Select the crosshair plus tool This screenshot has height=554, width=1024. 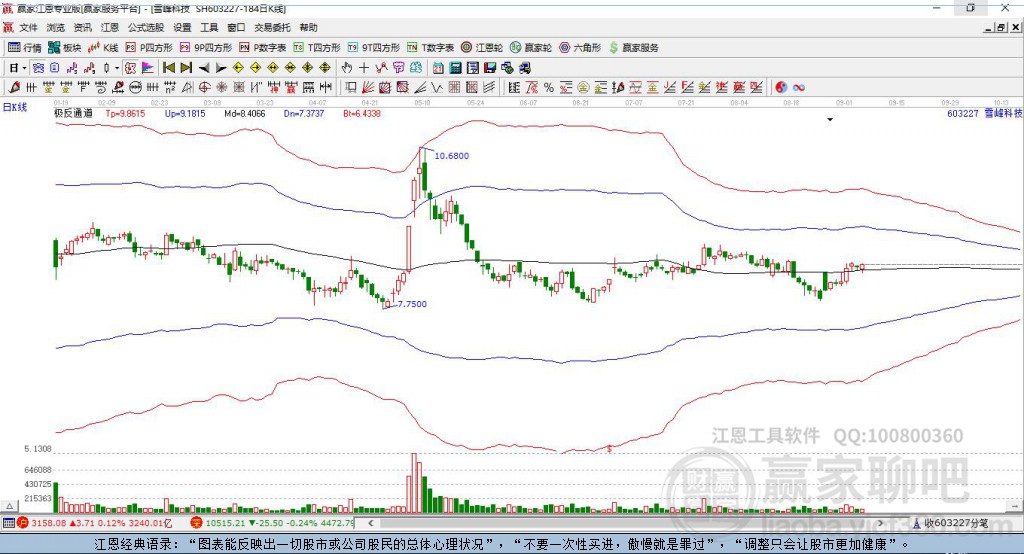(364, 68)
